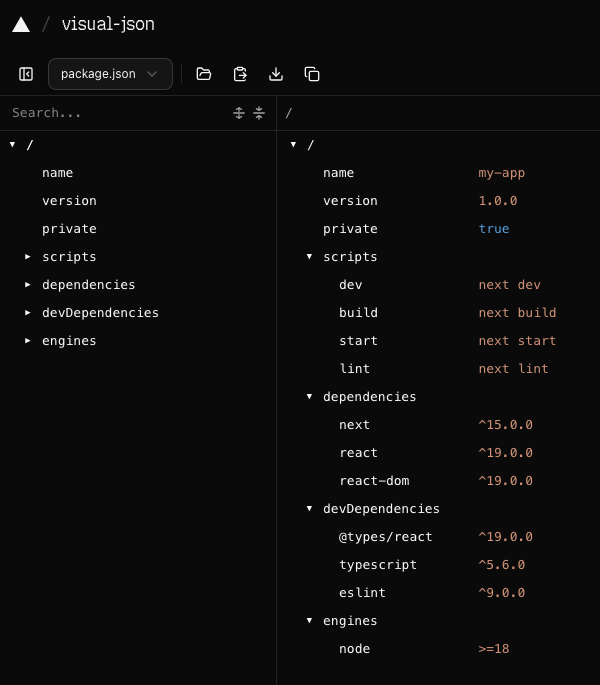
Task: Select the build key row
Action: [358, 313]
